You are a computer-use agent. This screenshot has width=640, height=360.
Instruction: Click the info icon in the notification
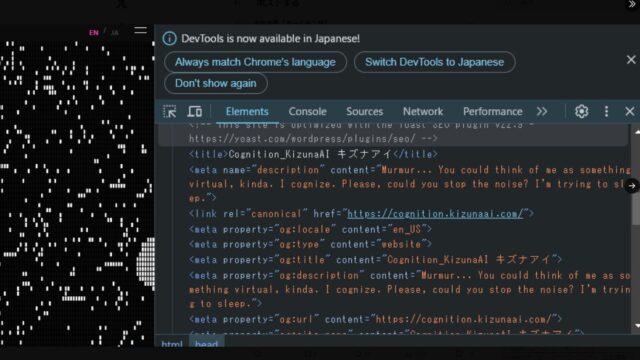click(x=169, y=39)
